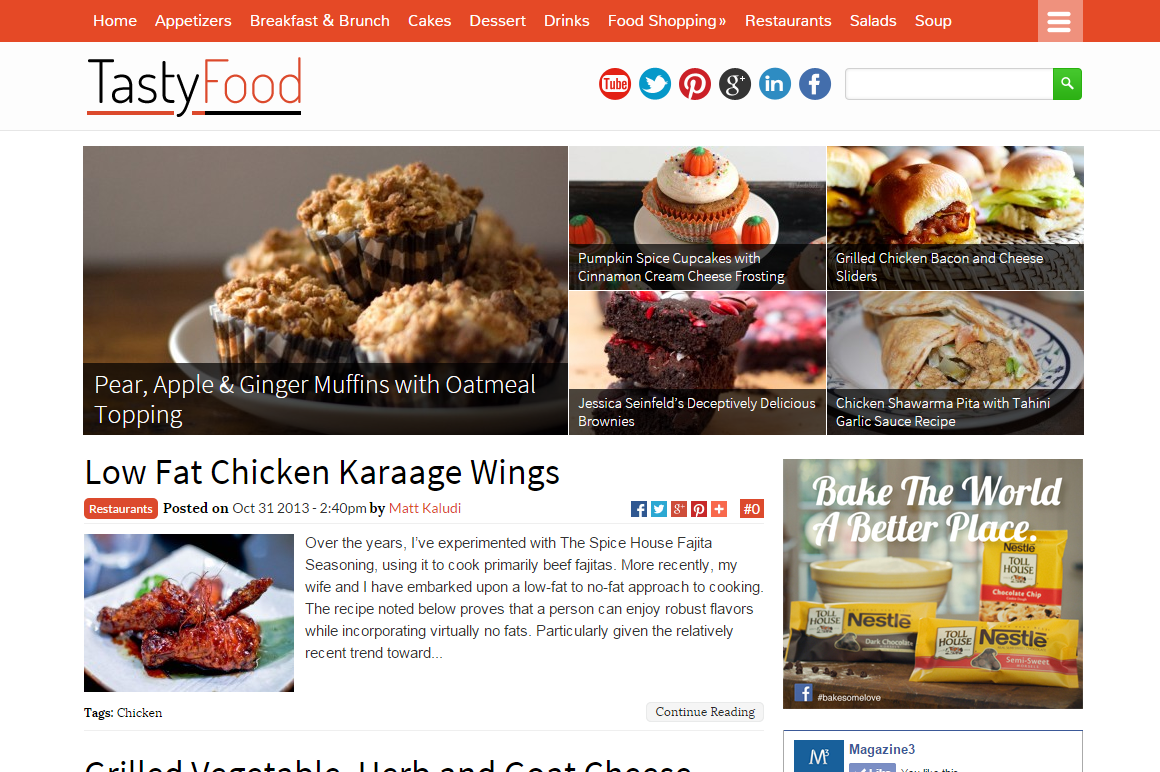Share post via small Facebook icon

click(x=638, y=509)
